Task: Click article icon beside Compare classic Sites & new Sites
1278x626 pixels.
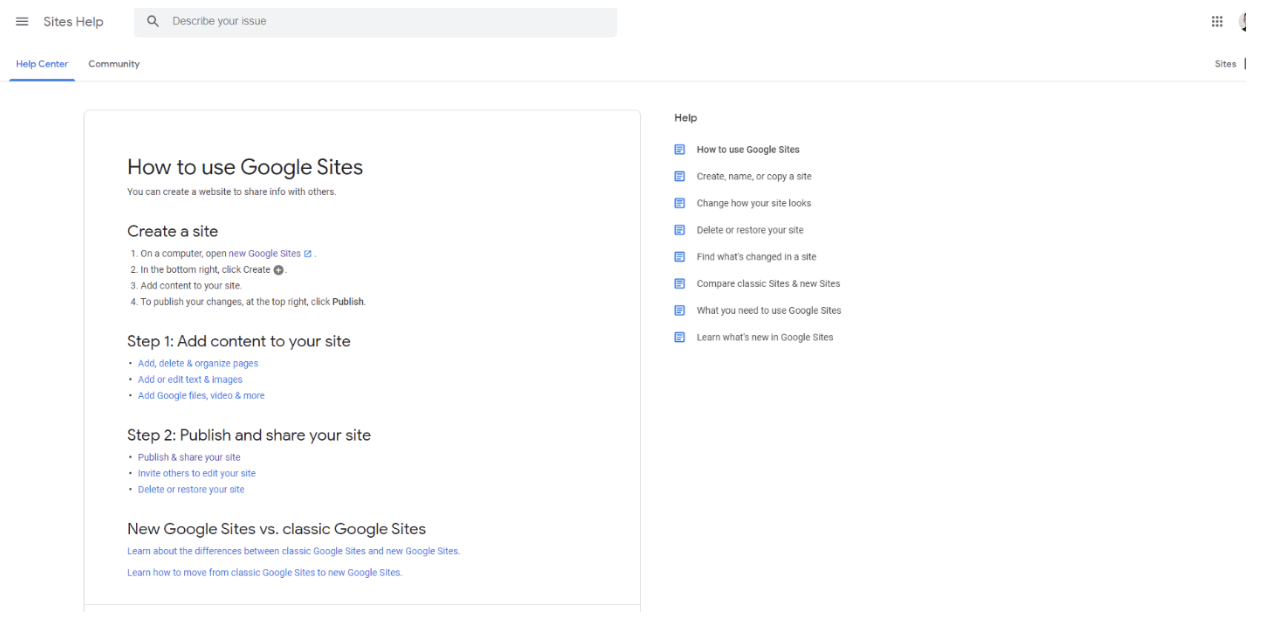Action: pos(680,284)
